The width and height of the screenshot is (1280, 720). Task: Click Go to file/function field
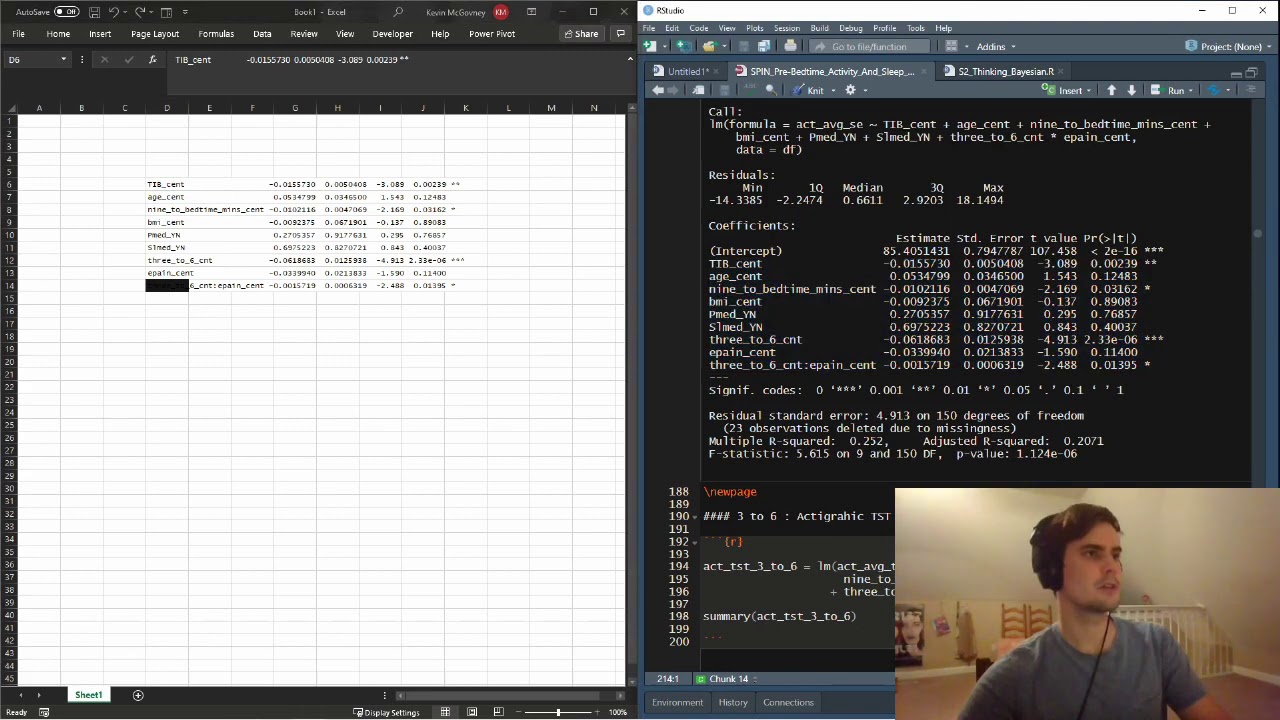[867, 46]
